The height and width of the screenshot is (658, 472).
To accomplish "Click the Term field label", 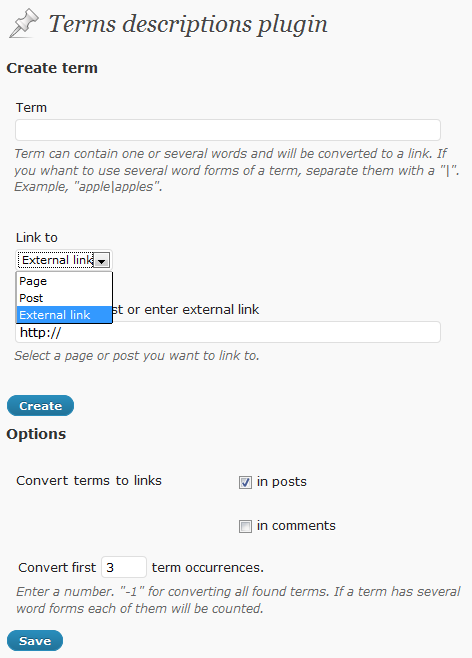I will click(31, 108).
